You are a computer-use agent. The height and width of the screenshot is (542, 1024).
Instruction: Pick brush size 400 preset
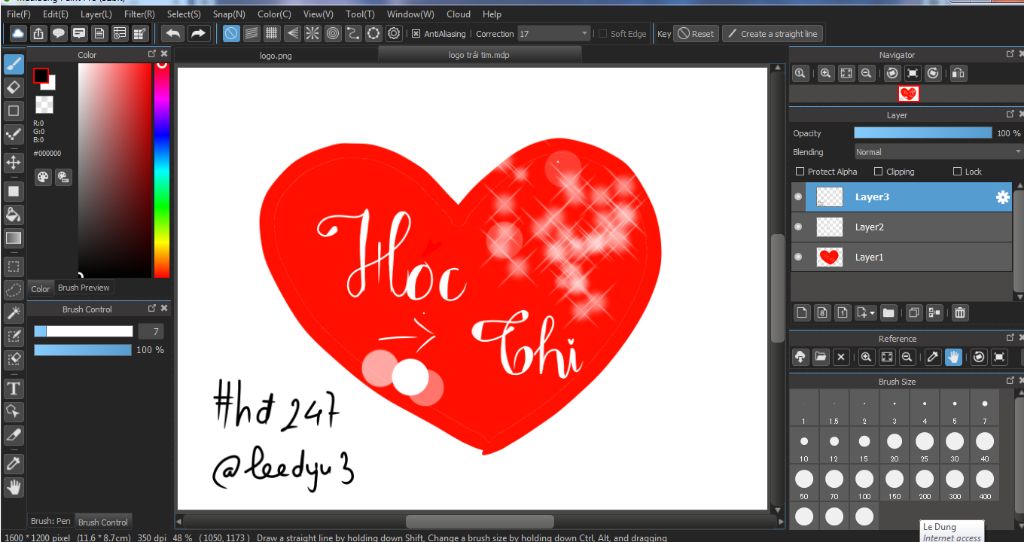[x=985, y=483]
